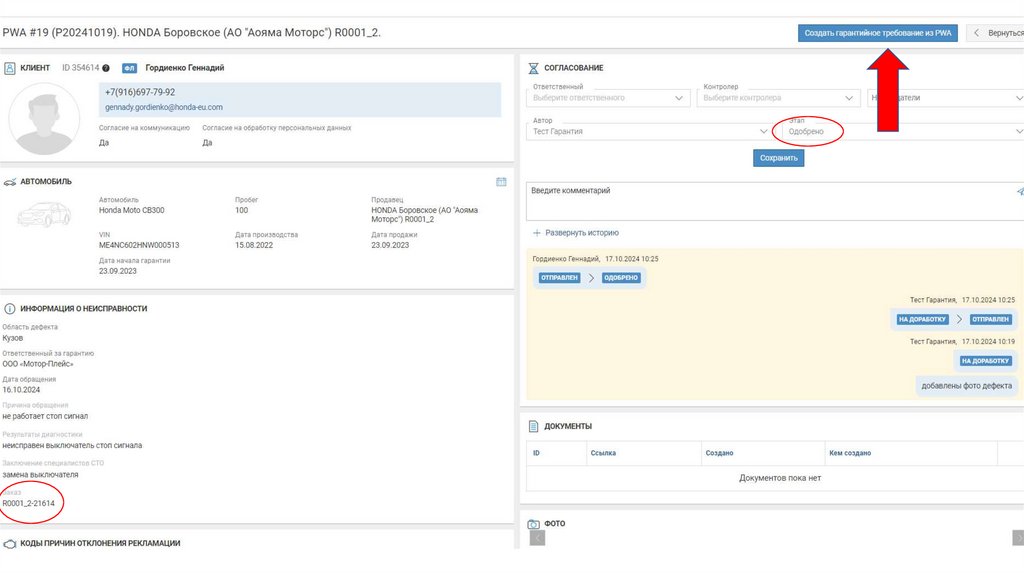Click the documents icon next to Документы
The width and height of the screenshot is (1024, 574).
coord(534,426)
